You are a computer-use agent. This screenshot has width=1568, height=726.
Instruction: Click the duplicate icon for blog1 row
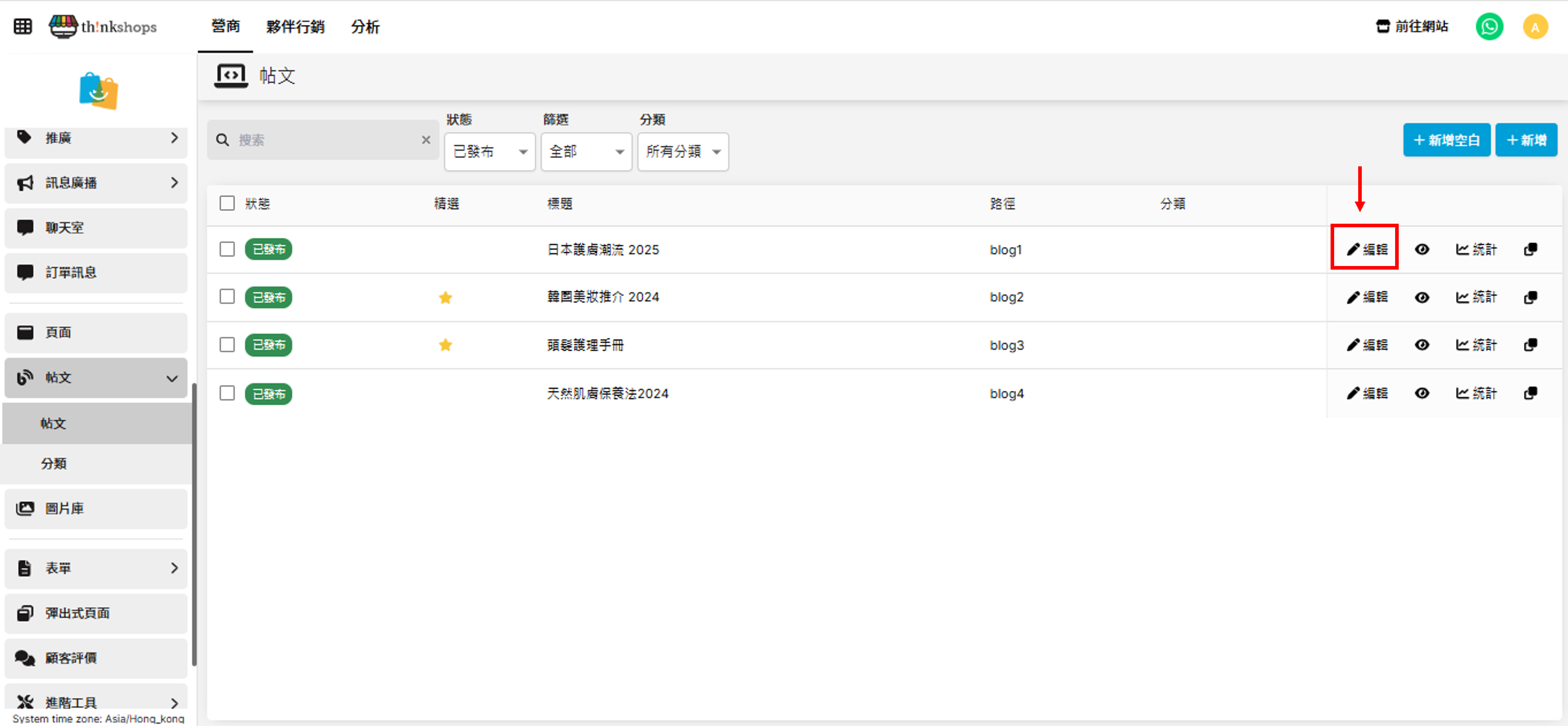(x=1530, y=250)
